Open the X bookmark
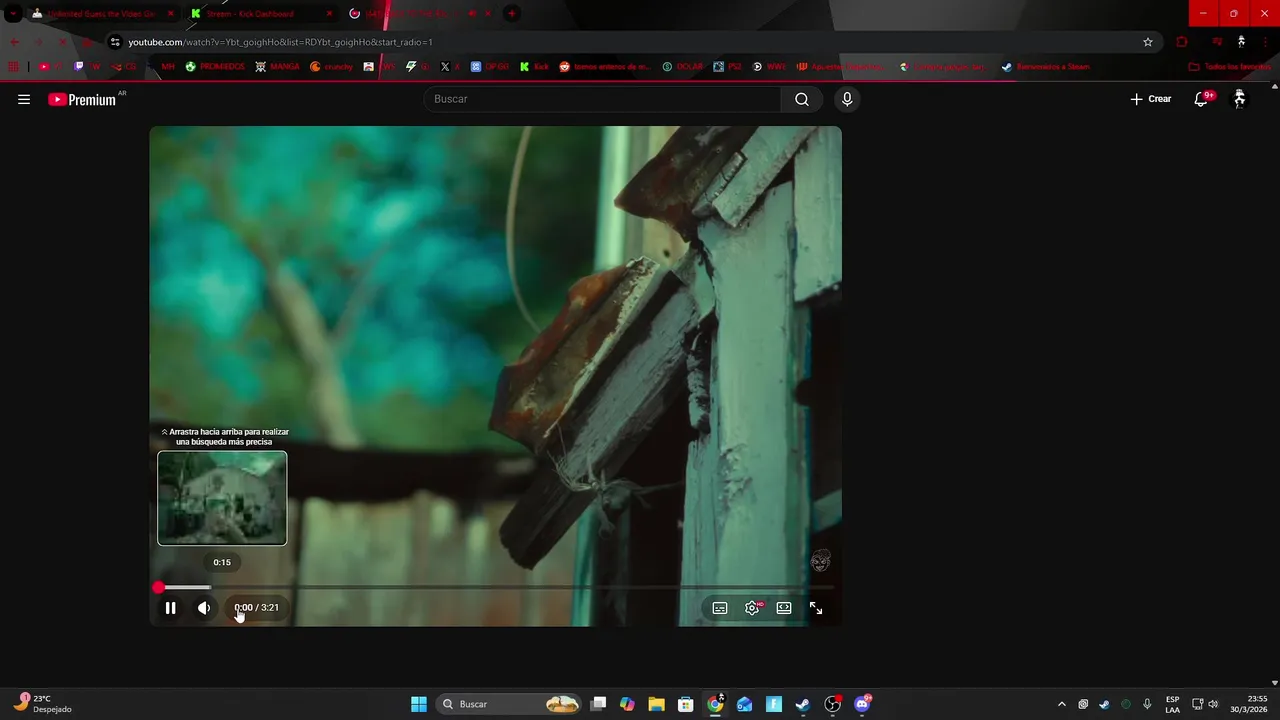The width and height of the screenshot is (1280, 720). point(450,67)
